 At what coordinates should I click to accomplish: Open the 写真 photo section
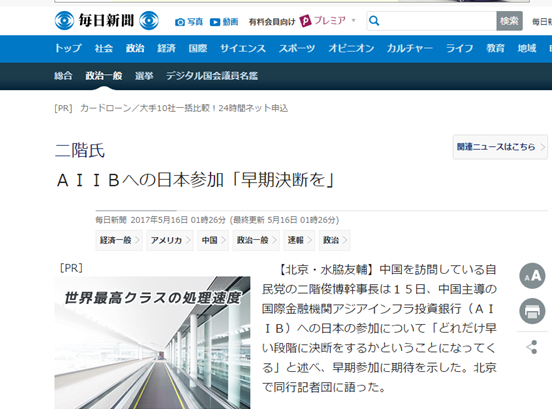[x=189, y=22]
